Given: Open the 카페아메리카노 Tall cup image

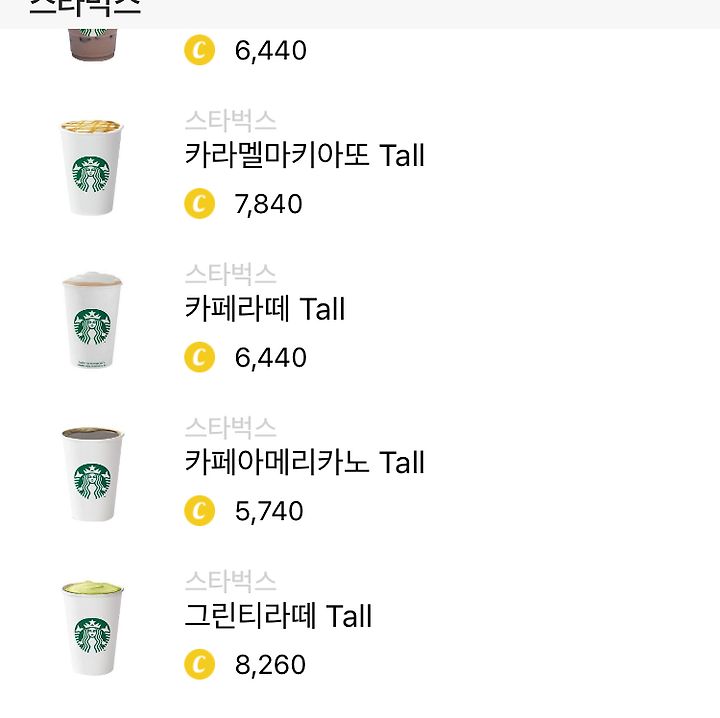Looking at the screenshot, I should (92, 475).
